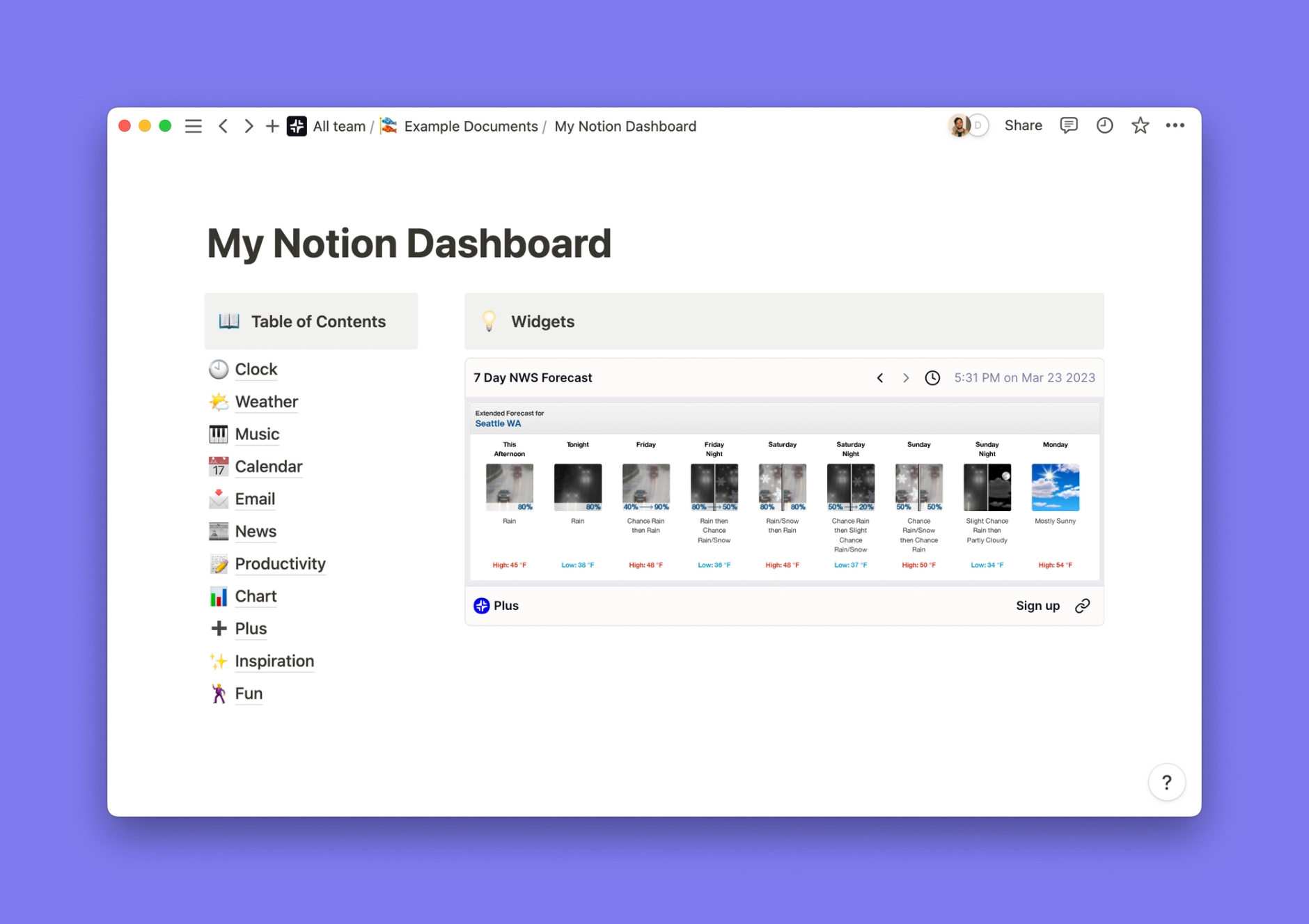Click the Saturday Rain/Snow forecast image
This screenshot has width=1309, height=924.
pyautogui.click(x=783, y=487)
